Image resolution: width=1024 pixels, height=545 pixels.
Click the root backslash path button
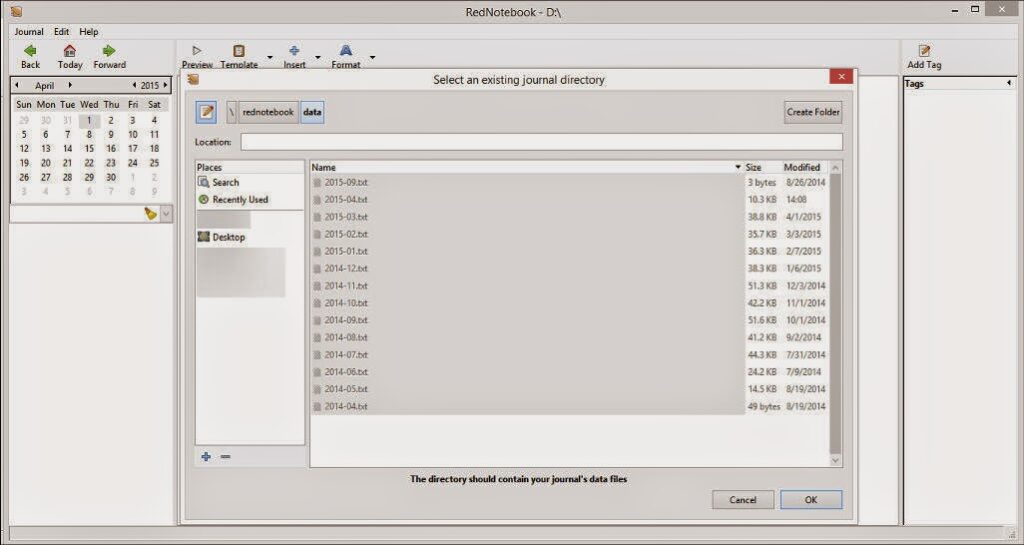click(x=232, y=112)
